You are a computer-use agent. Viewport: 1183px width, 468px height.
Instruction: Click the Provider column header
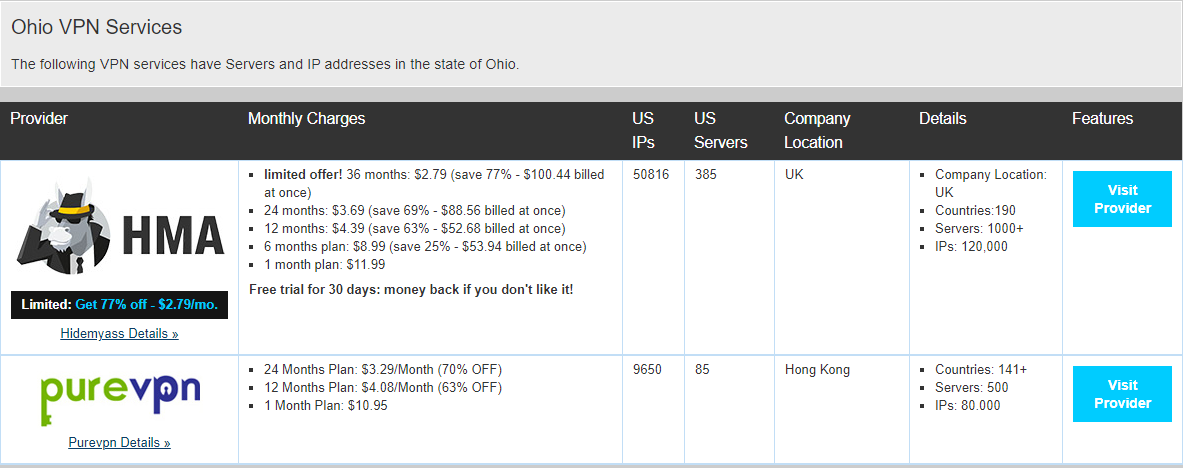(x=39, y=119)
